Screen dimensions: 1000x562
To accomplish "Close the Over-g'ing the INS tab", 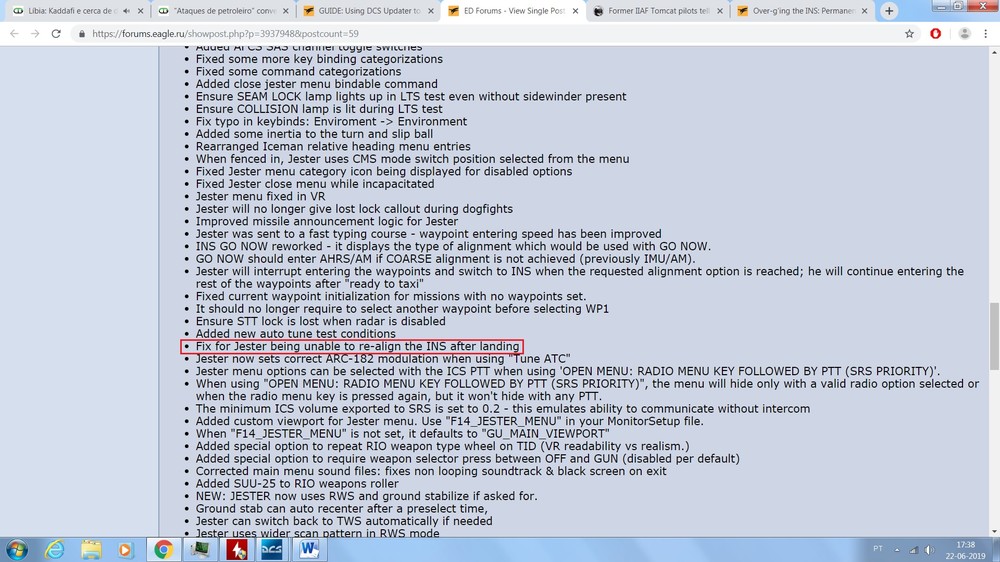I will (864, 11).
